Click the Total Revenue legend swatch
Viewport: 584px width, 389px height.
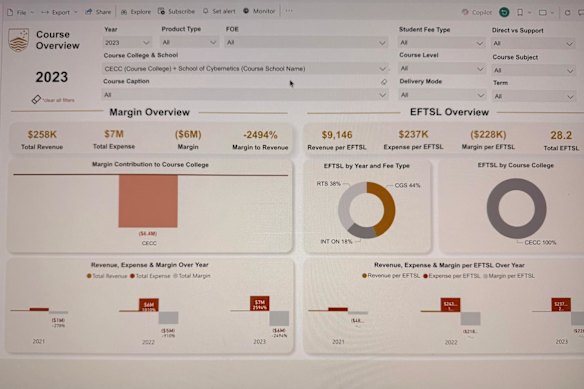(89, 276)
